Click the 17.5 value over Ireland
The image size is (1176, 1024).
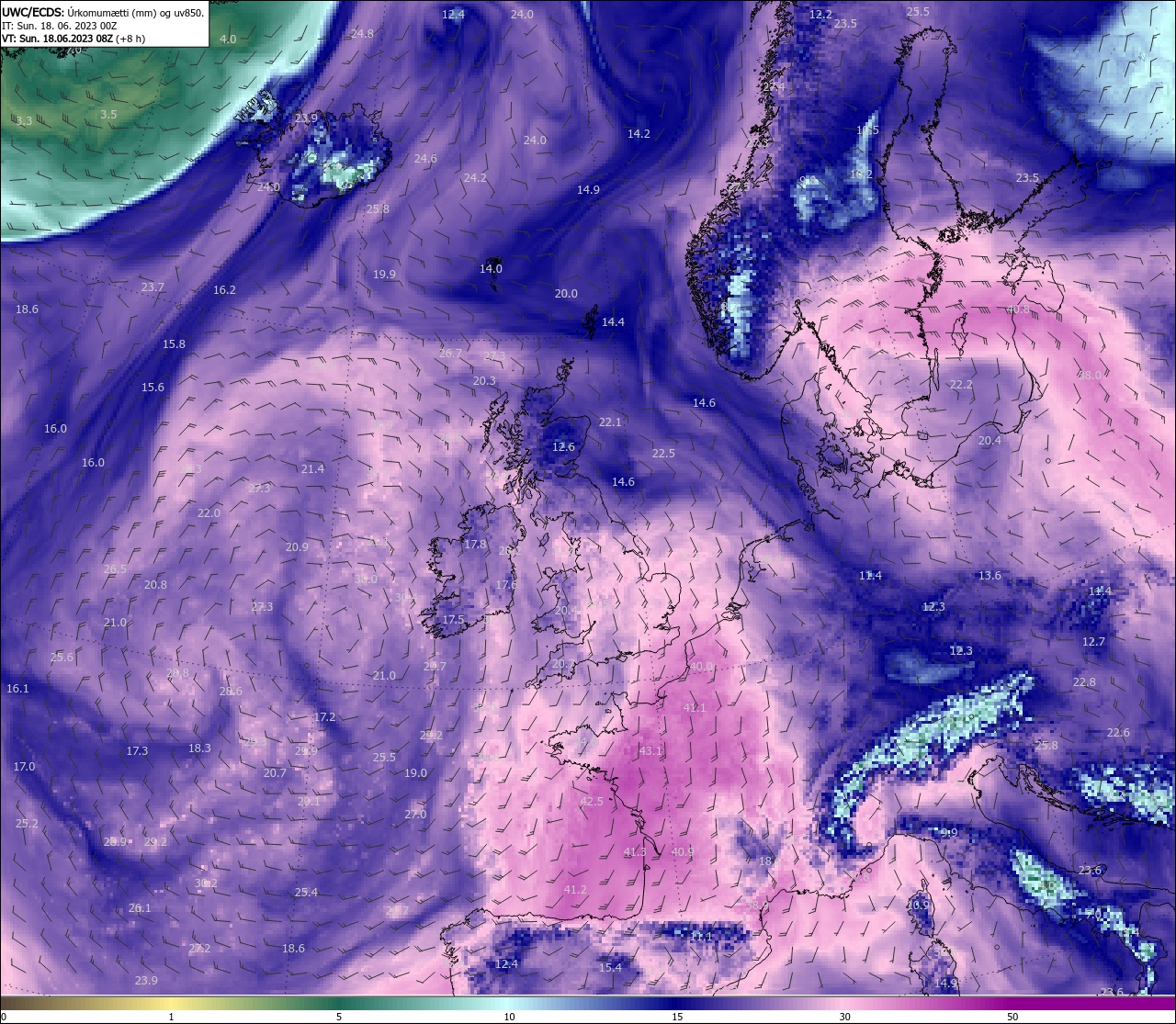[x=453, y=620]
